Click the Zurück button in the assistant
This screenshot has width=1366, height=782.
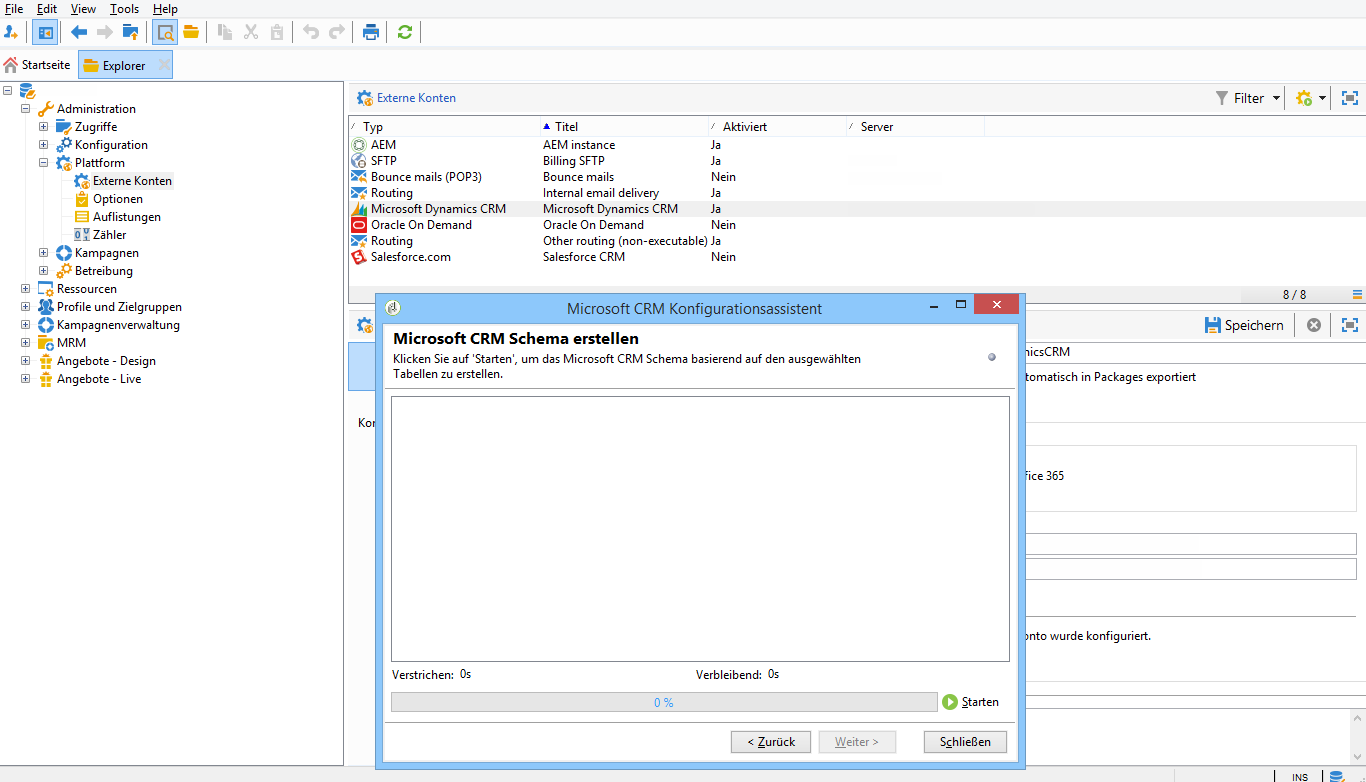point(770,742)
